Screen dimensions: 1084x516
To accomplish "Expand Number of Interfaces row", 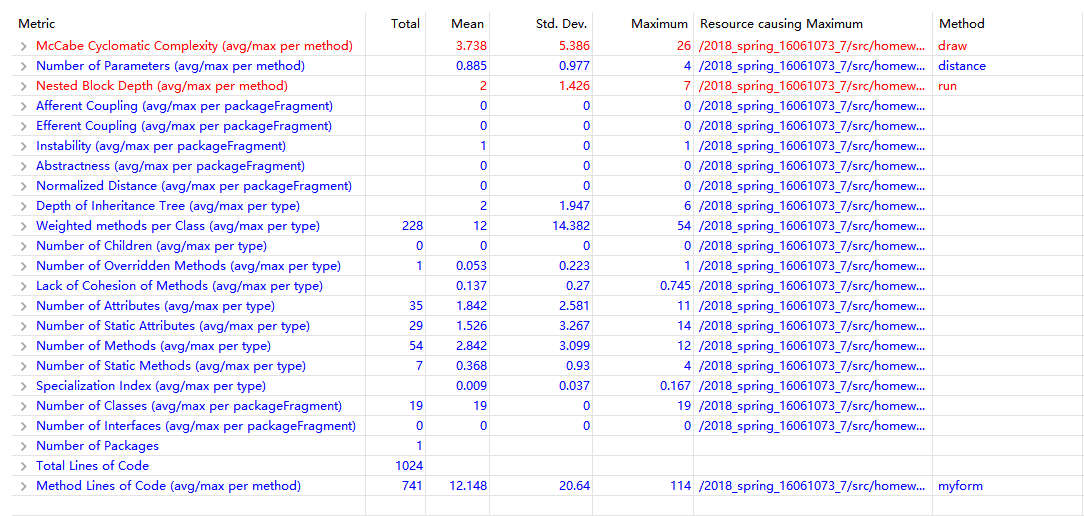I will tap(24, 426).
